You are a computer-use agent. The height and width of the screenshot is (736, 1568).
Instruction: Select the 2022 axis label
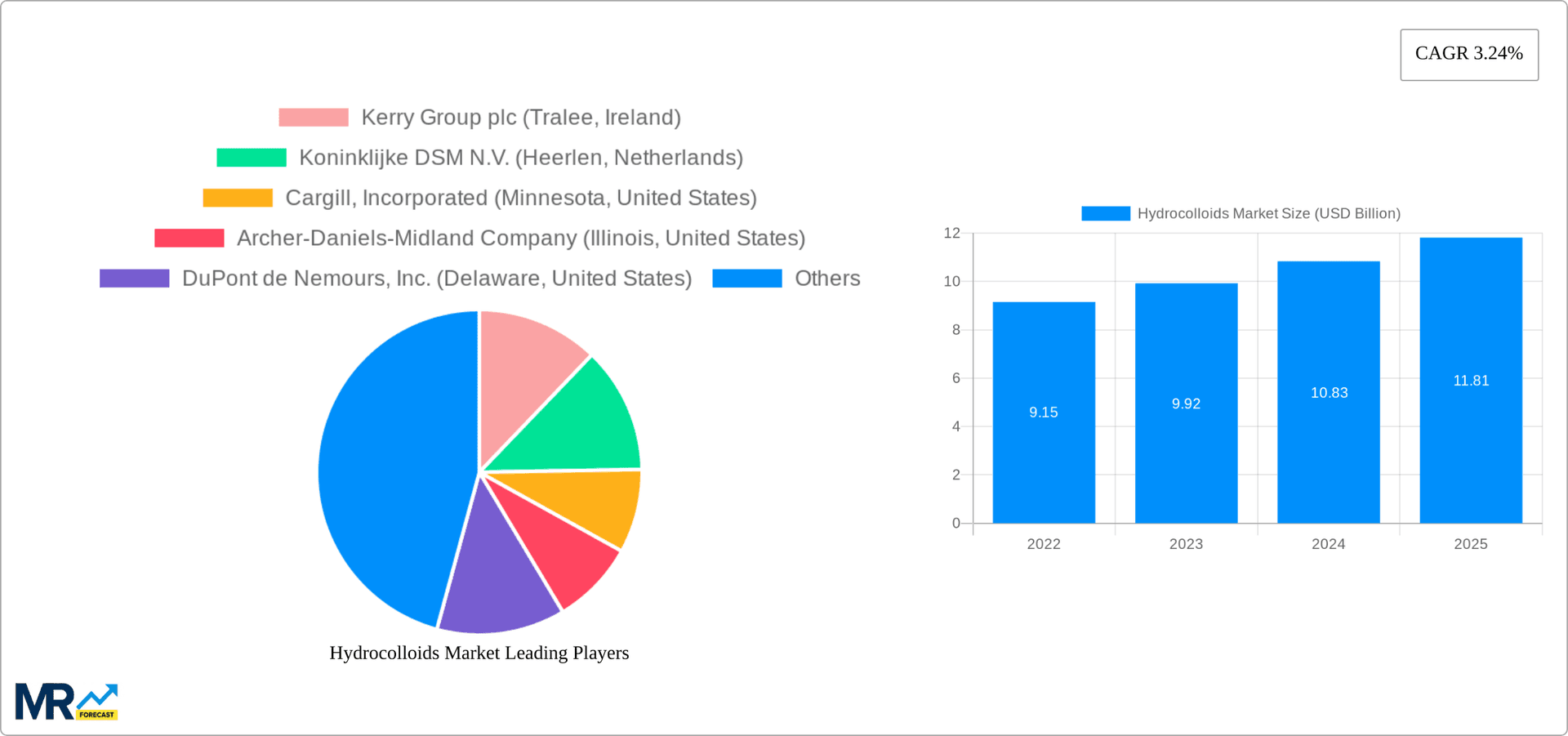click(x=1044, y=543)
